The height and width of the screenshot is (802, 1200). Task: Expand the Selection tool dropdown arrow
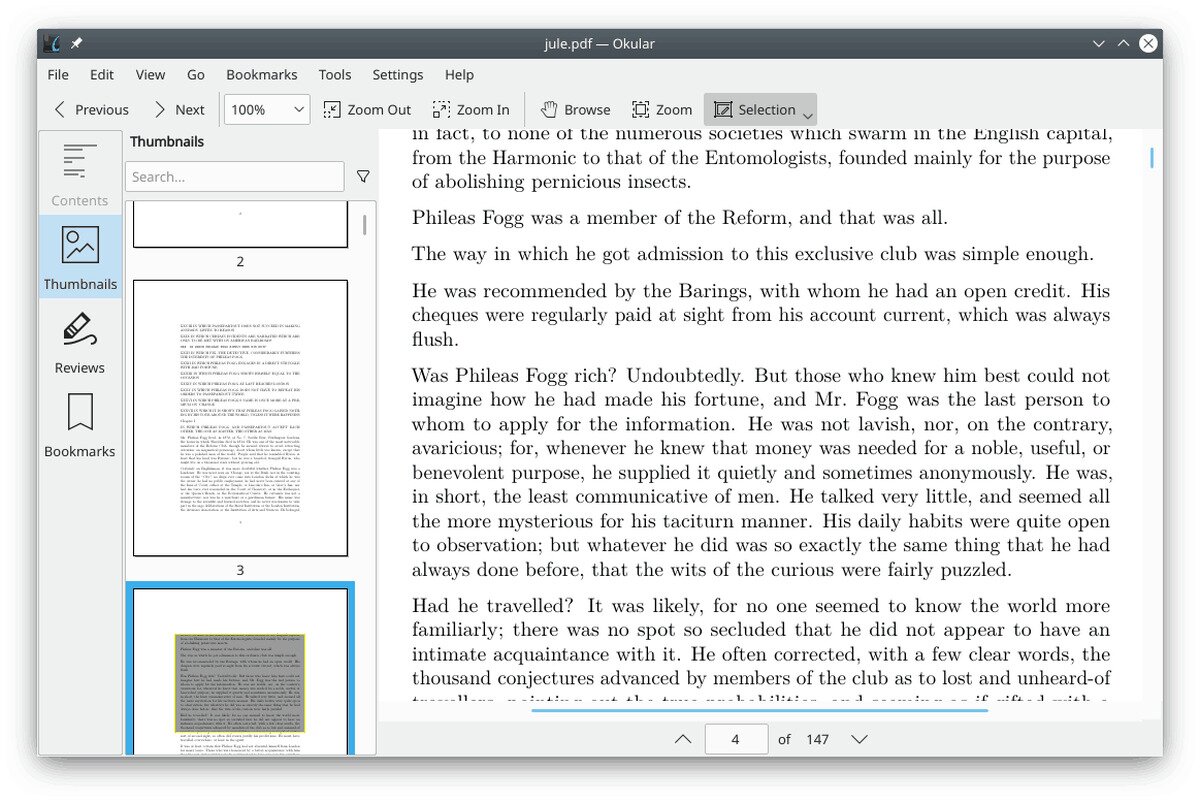[x=807, y=116]
